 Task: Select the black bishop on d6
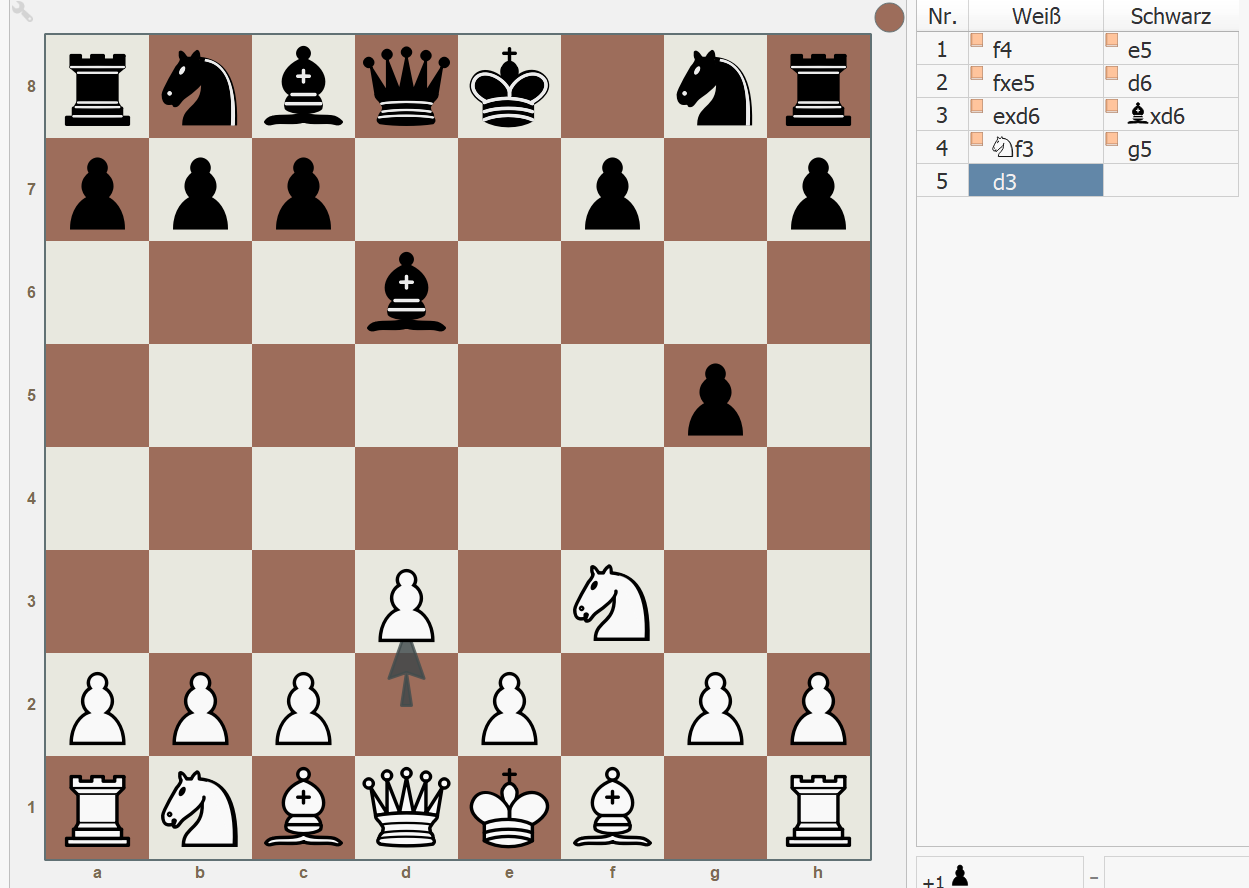tap(406, 293)
